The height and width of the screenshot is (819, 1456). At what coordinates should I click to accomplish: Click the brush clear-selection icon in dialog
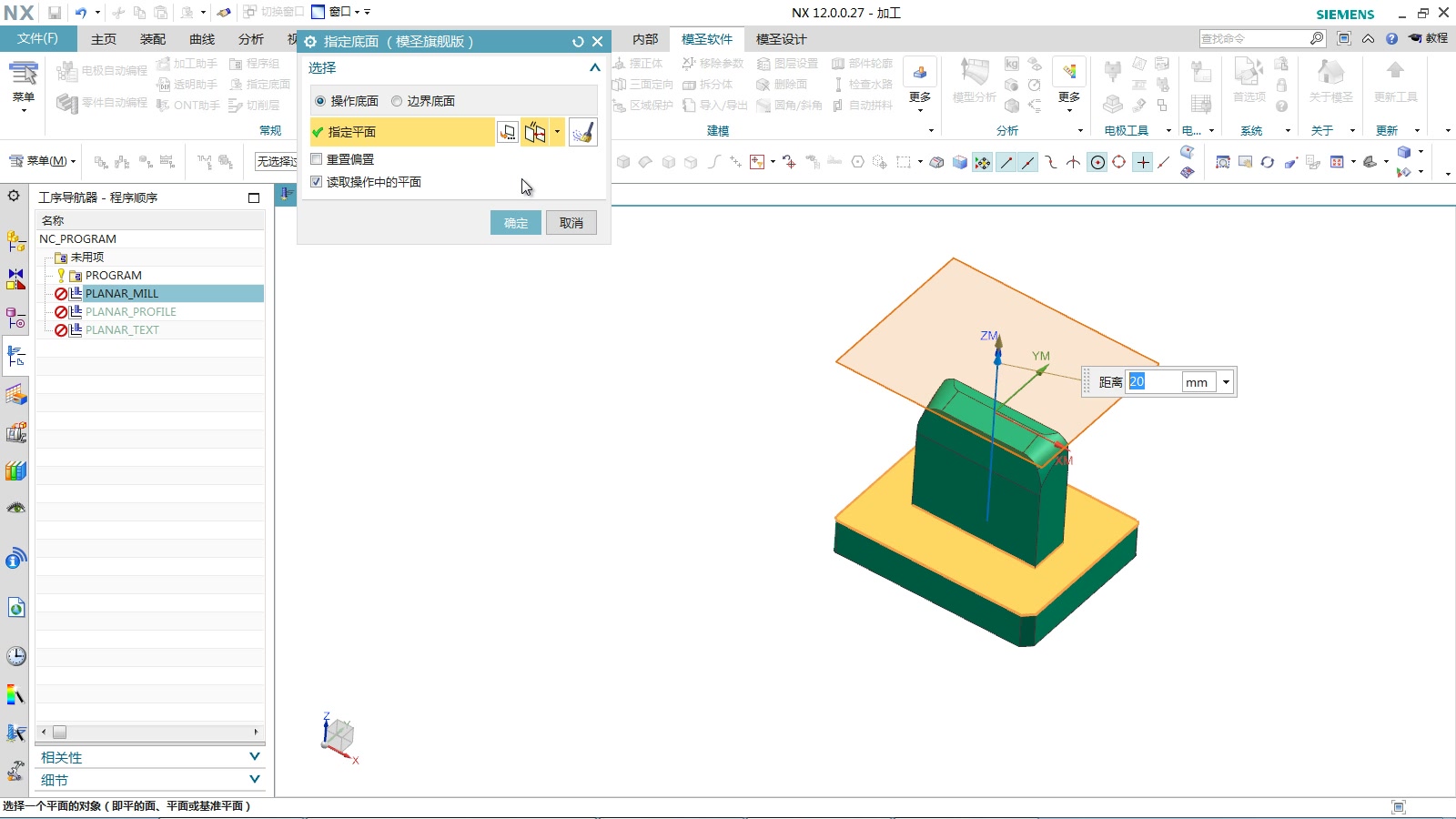tap(583, 132)
